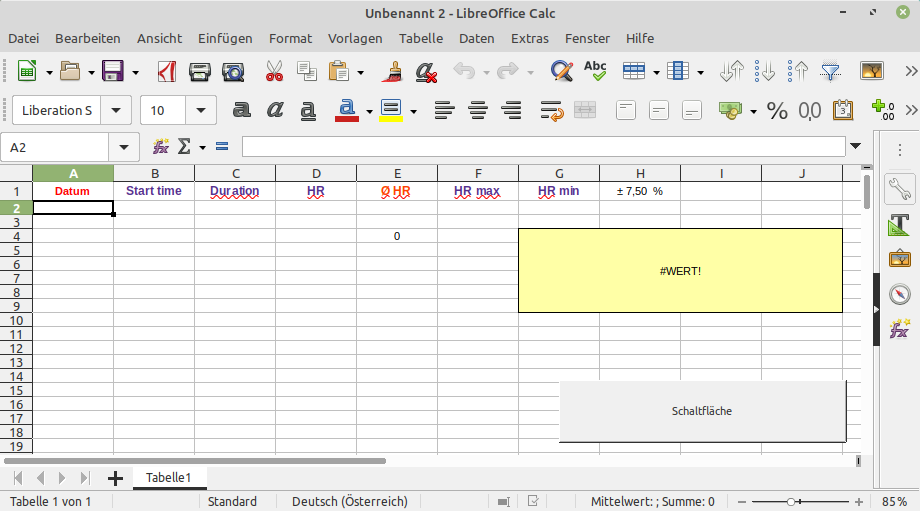Format as currency icon
This screenshot has height=511, width=920.
730,110
